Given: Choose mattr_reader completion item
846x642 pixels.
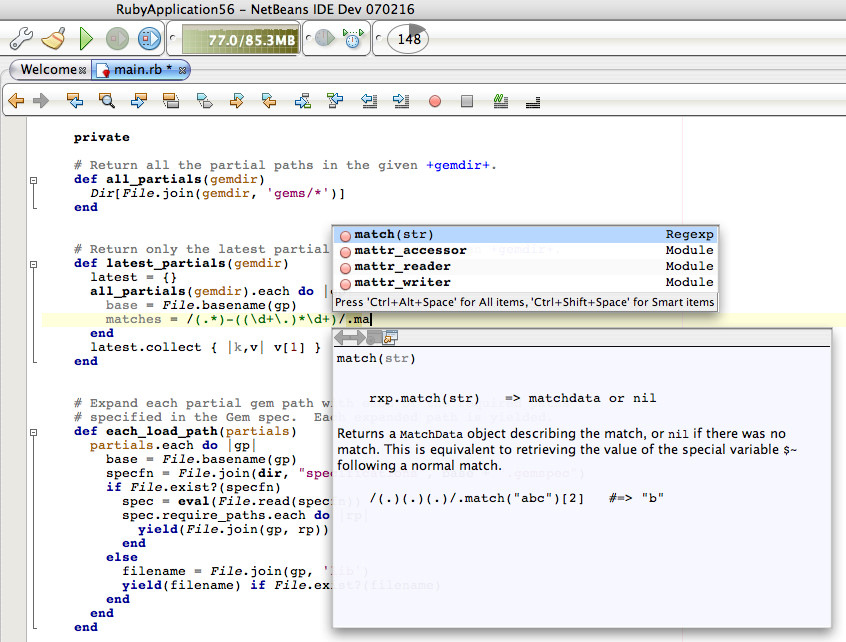Looking at the screenshot, I should 526,267.
